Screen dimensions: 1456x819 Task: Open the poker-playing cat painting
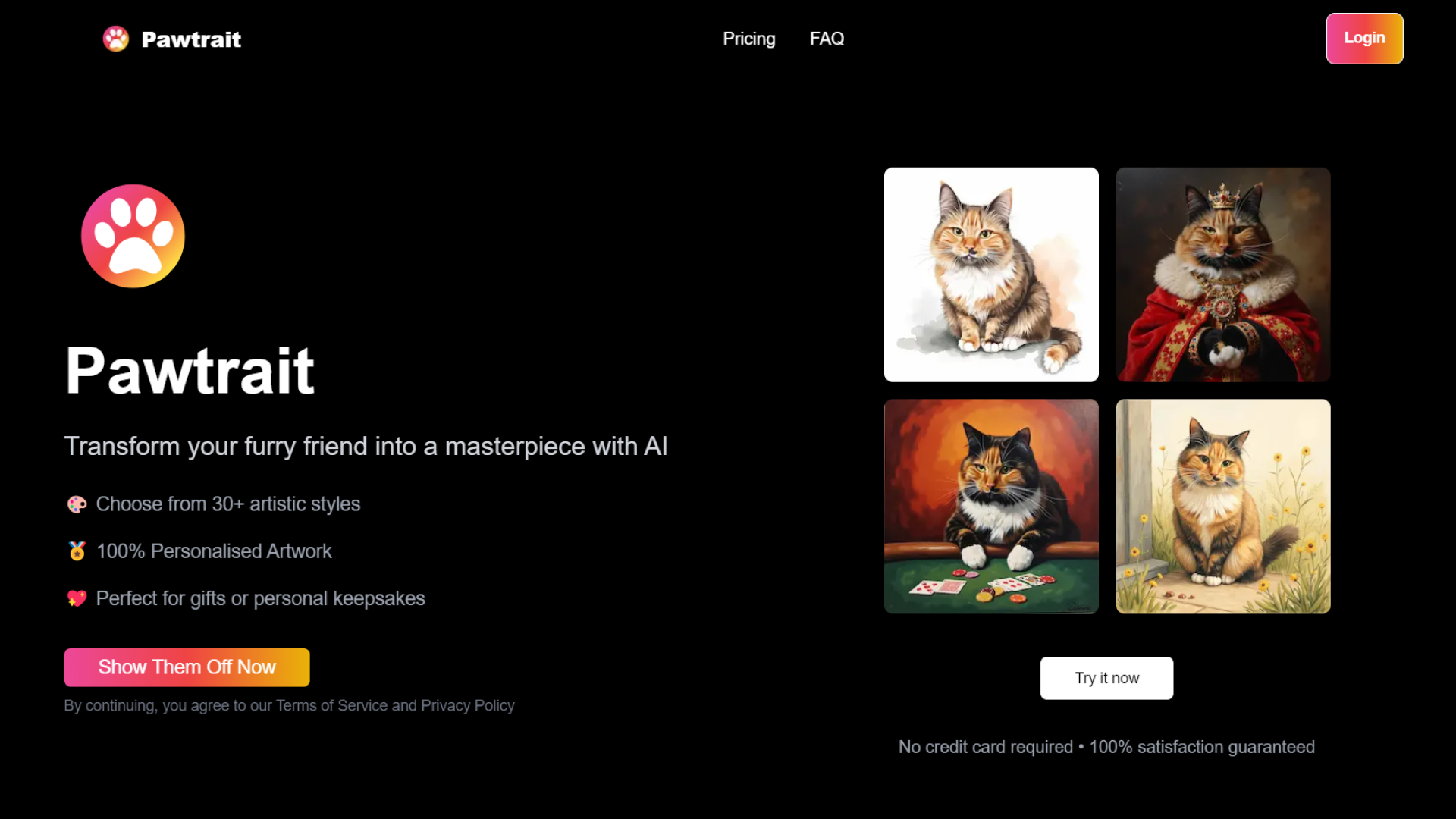991,507
